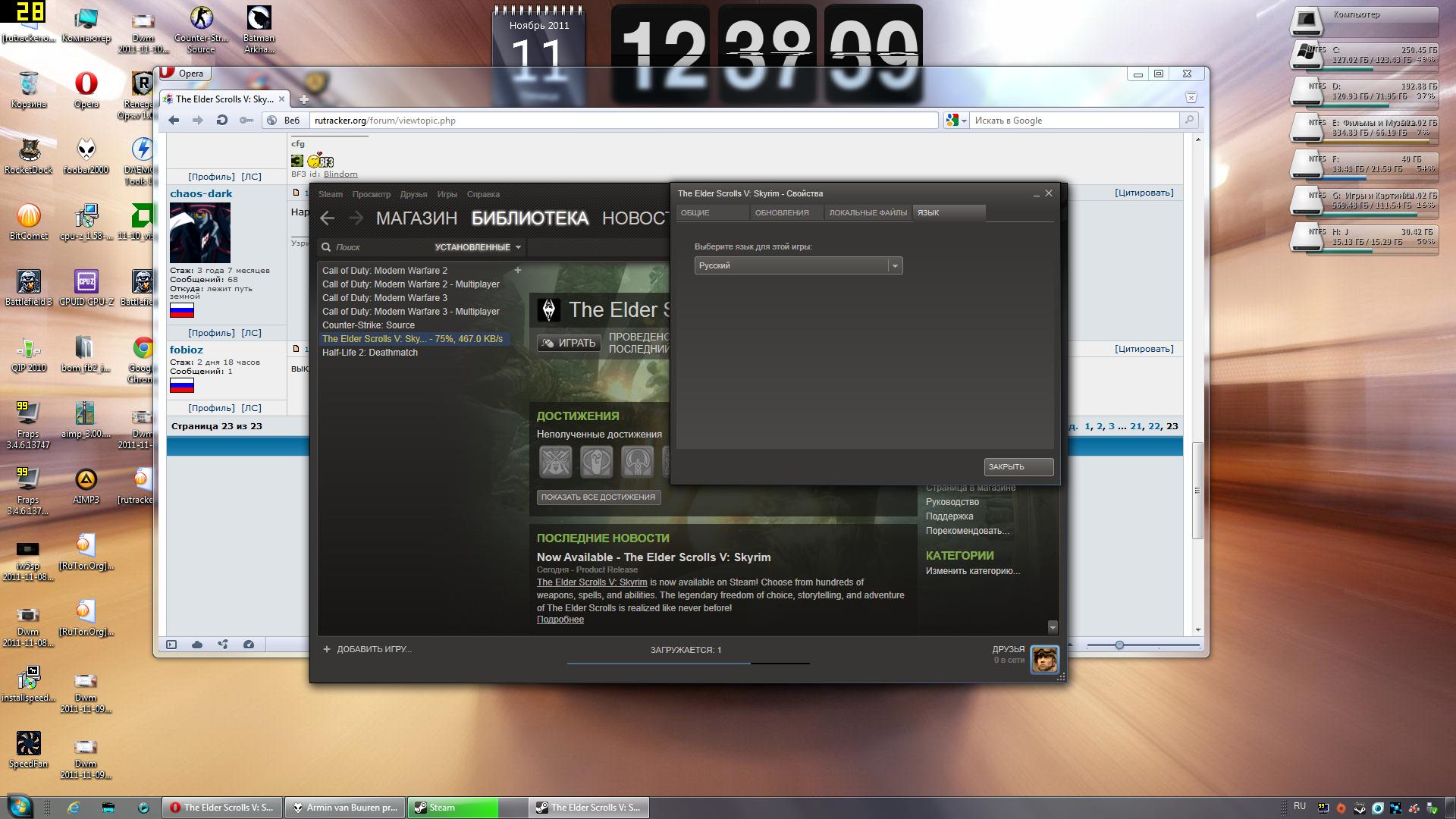Click Opera's forward navigation arrow

coord(198,120)
